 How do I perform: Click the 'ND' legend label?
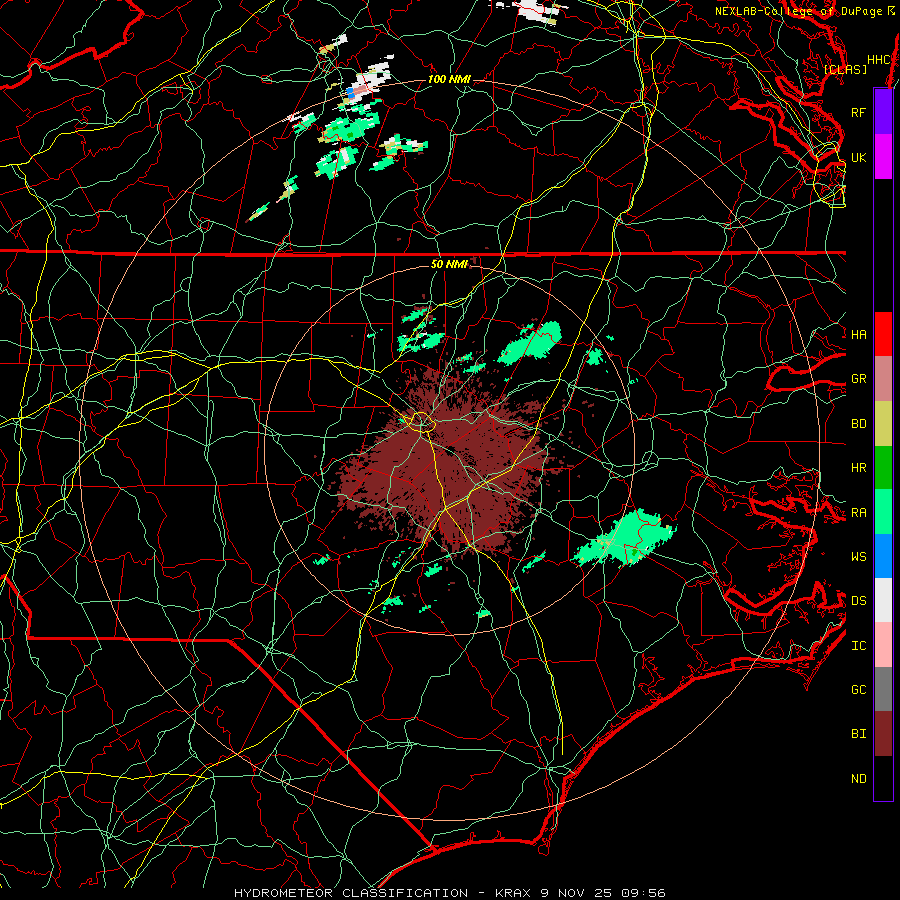coord(858,779)
